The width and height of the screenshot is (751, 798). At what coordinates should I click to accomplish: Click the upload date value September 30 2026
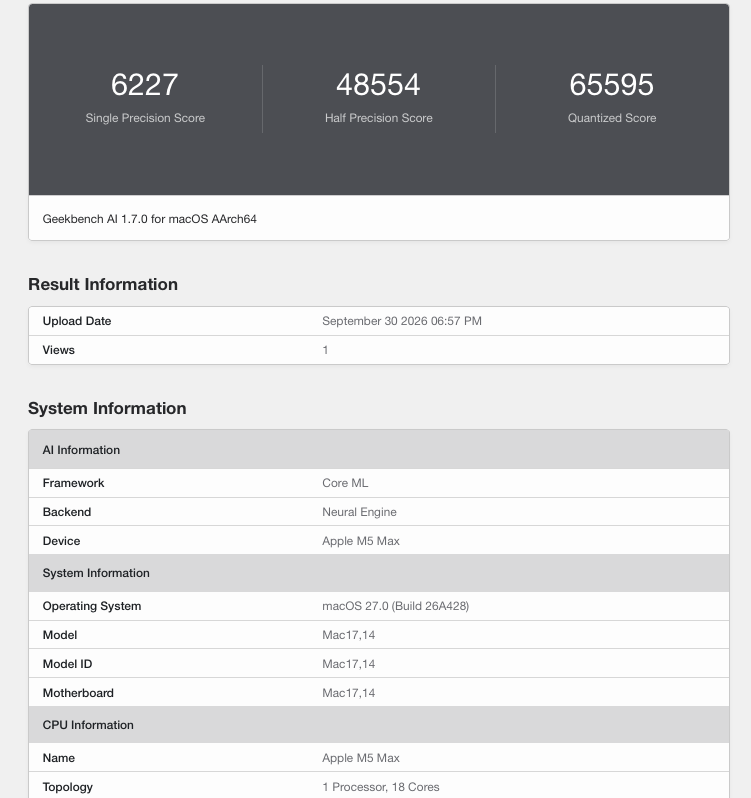(401, 321)
